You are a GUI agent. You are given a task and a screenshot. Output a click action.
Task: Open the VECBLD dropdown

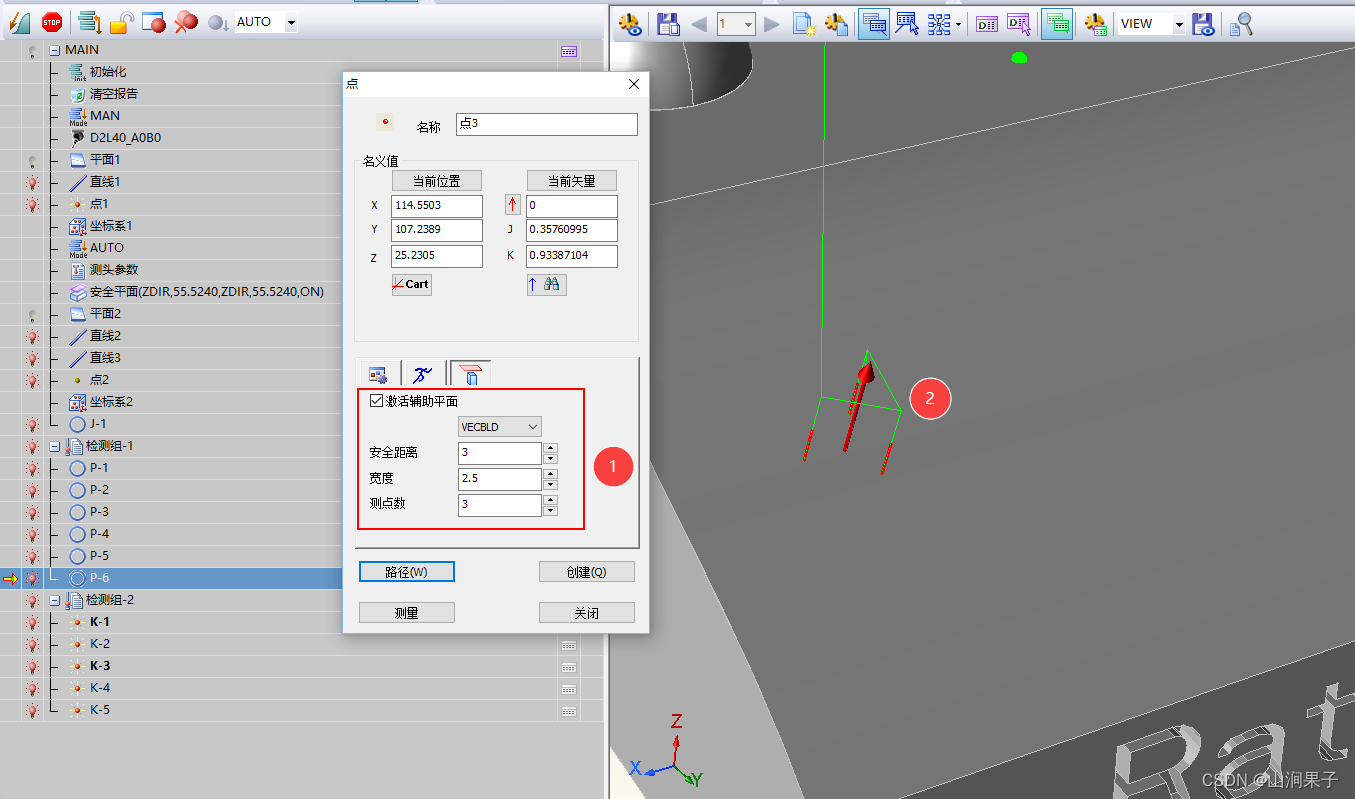click(500, 427)
